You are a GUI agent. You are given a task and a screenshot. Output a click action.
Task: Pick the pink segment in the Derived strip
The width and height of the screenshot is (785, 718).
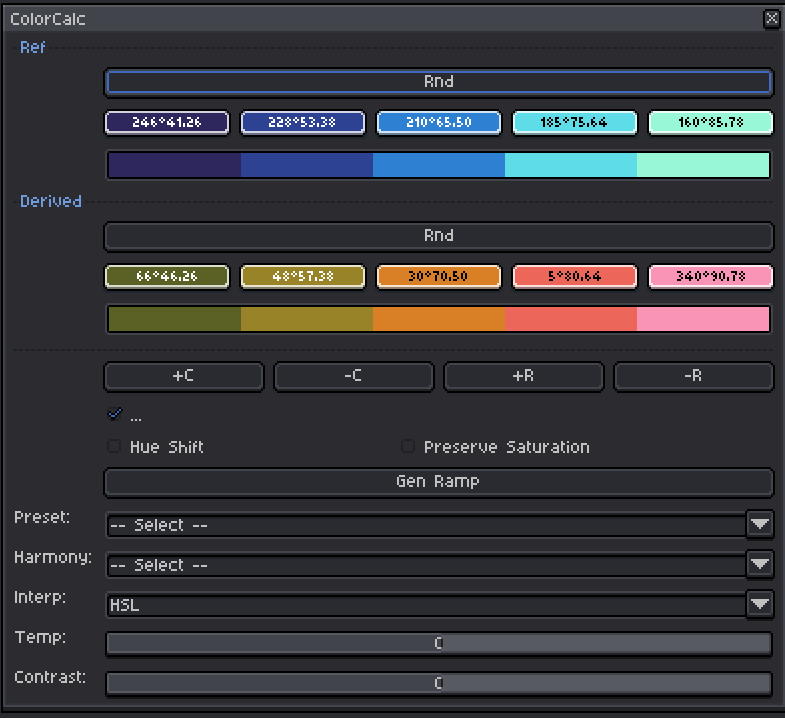coord(702,319)
